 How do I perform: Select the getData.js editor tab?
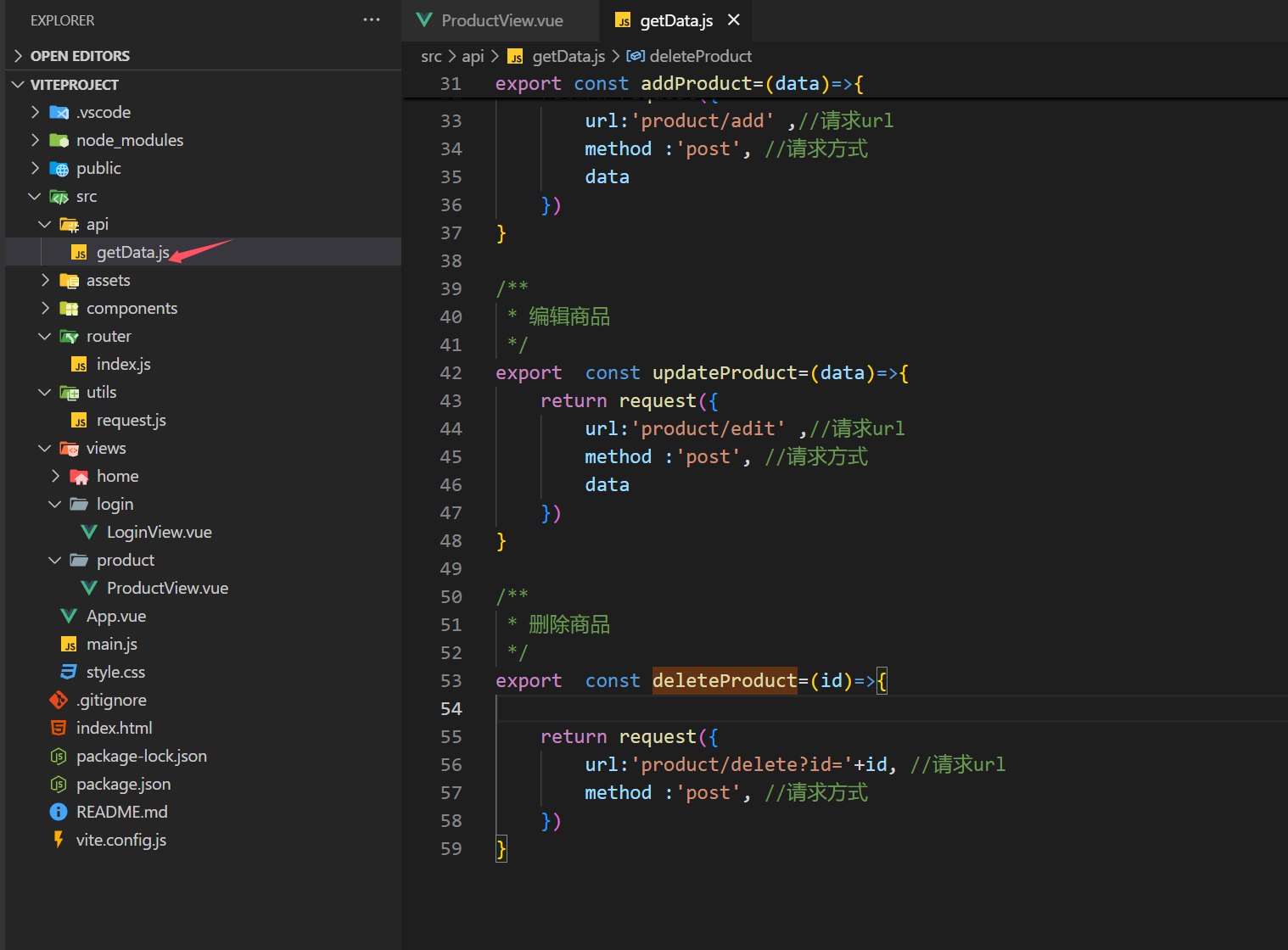[x=676, y=20]
